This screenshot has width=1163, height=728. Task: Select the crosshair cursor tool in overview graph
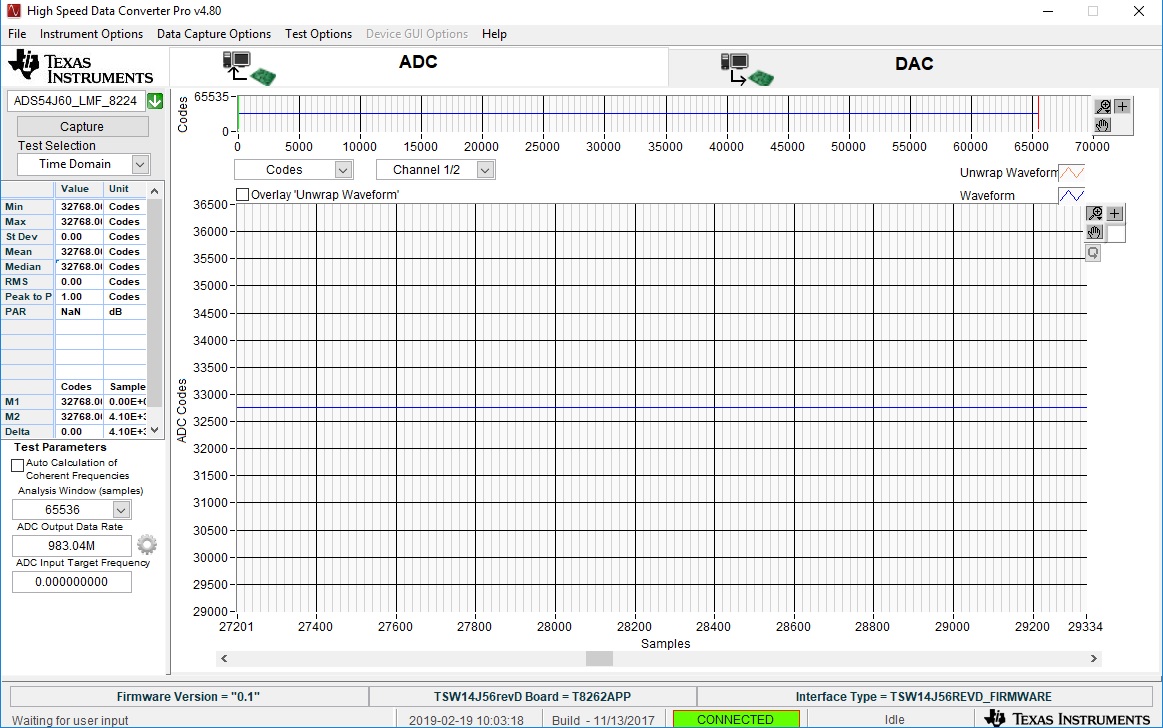1122,107
